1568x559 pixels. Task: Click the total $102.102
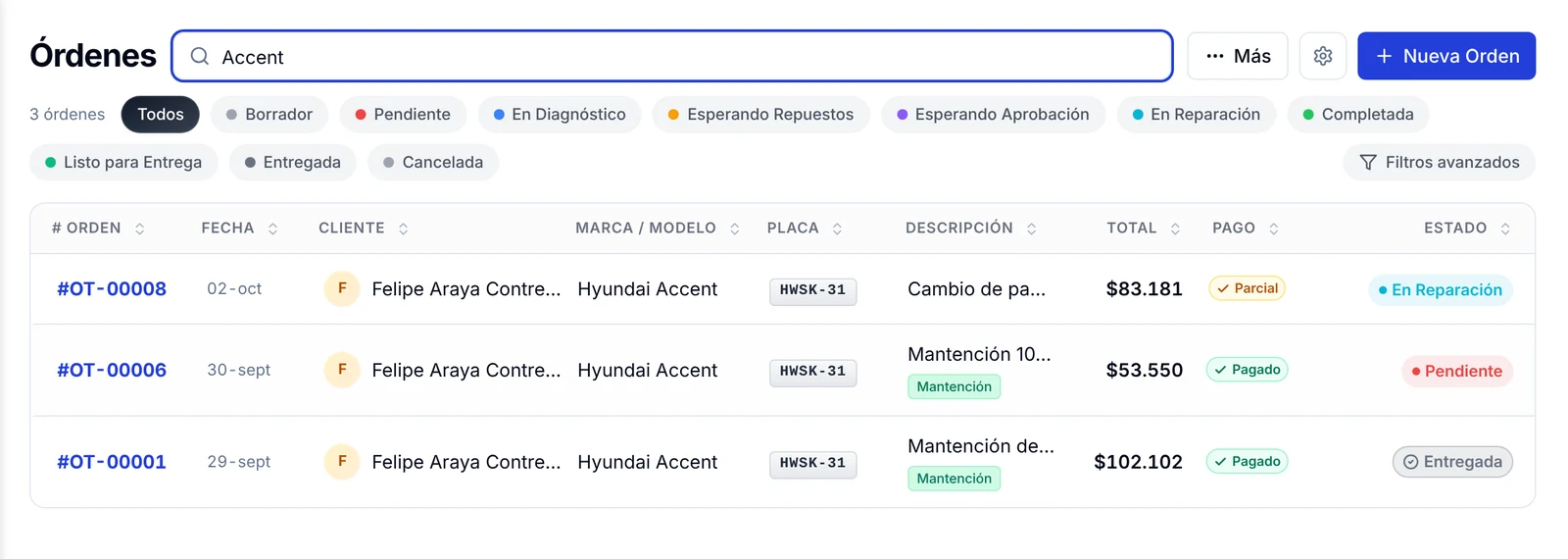pos(1138,462)
